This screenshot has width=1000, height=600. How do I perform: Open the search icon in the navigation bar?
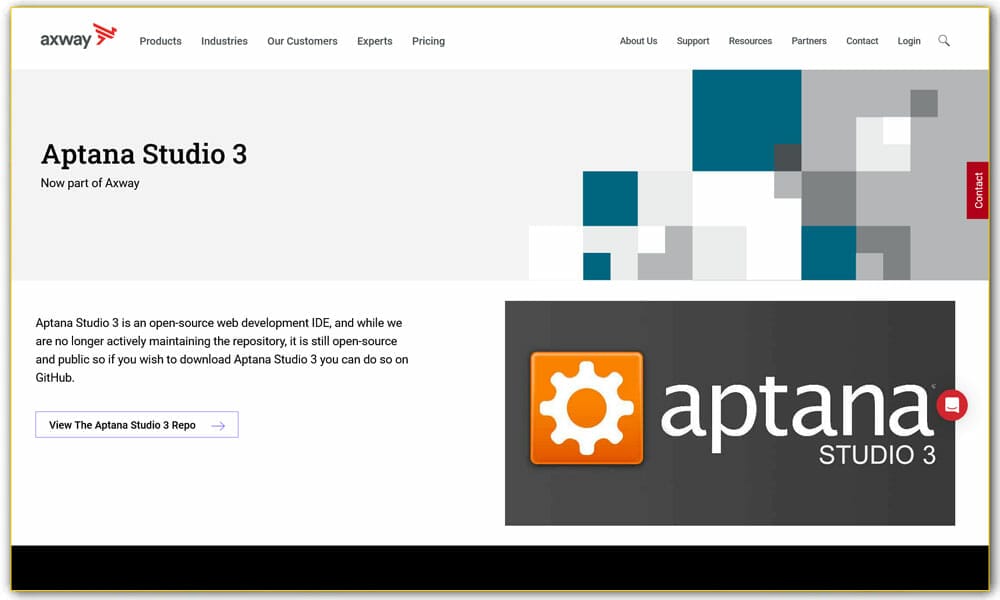(944, 41)
